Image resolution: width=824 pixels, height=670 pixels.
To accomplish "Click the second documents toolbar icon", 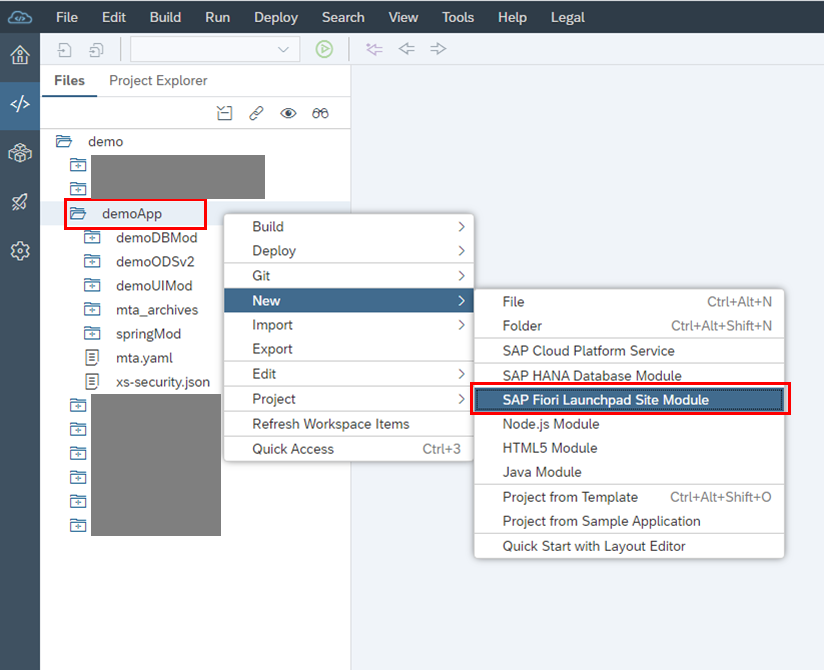I will tap(96, 49).
